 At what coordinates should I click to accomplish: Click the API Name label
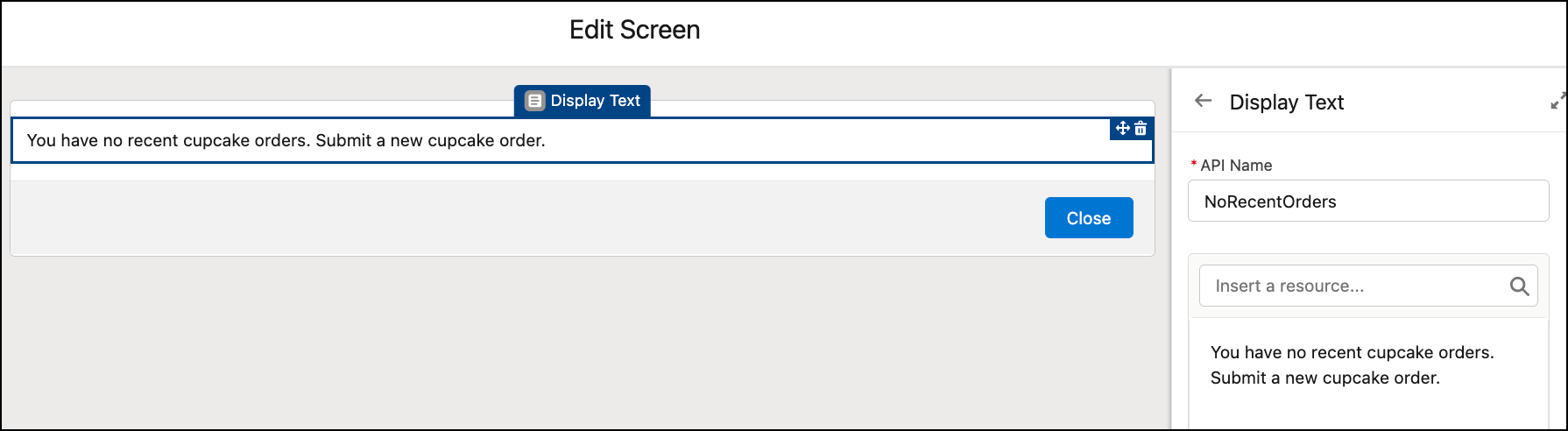click(1236, 166)
